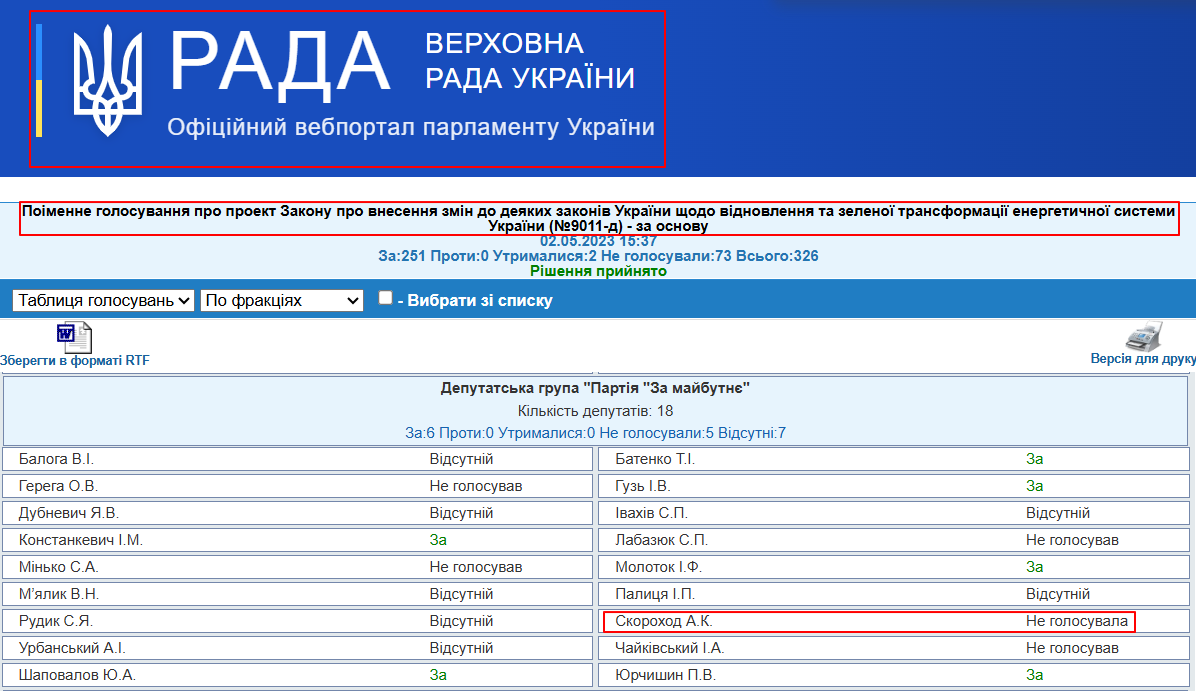Viewport: 1196px width, 691px height.
Task: Toggle 'Вибрати зі списку' checkbox
Action: [x=386, y=298]
